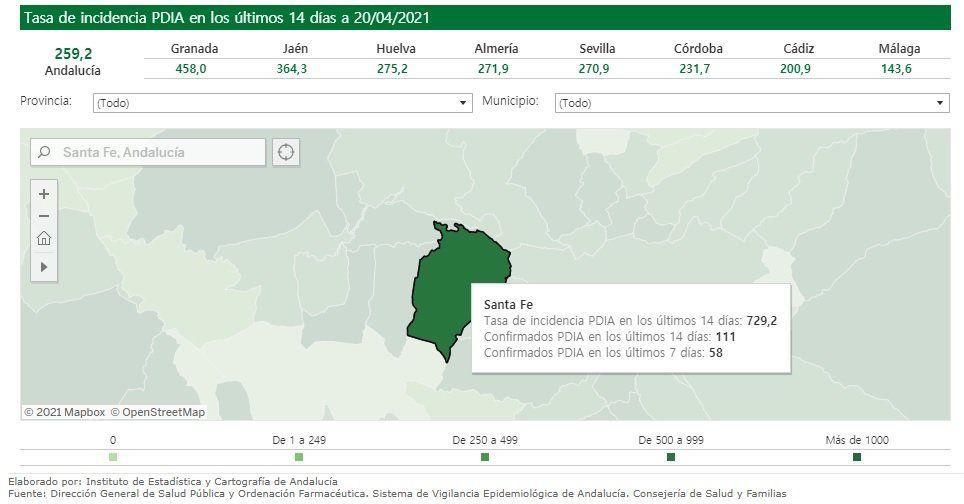Click the Huelva province header

396,49
